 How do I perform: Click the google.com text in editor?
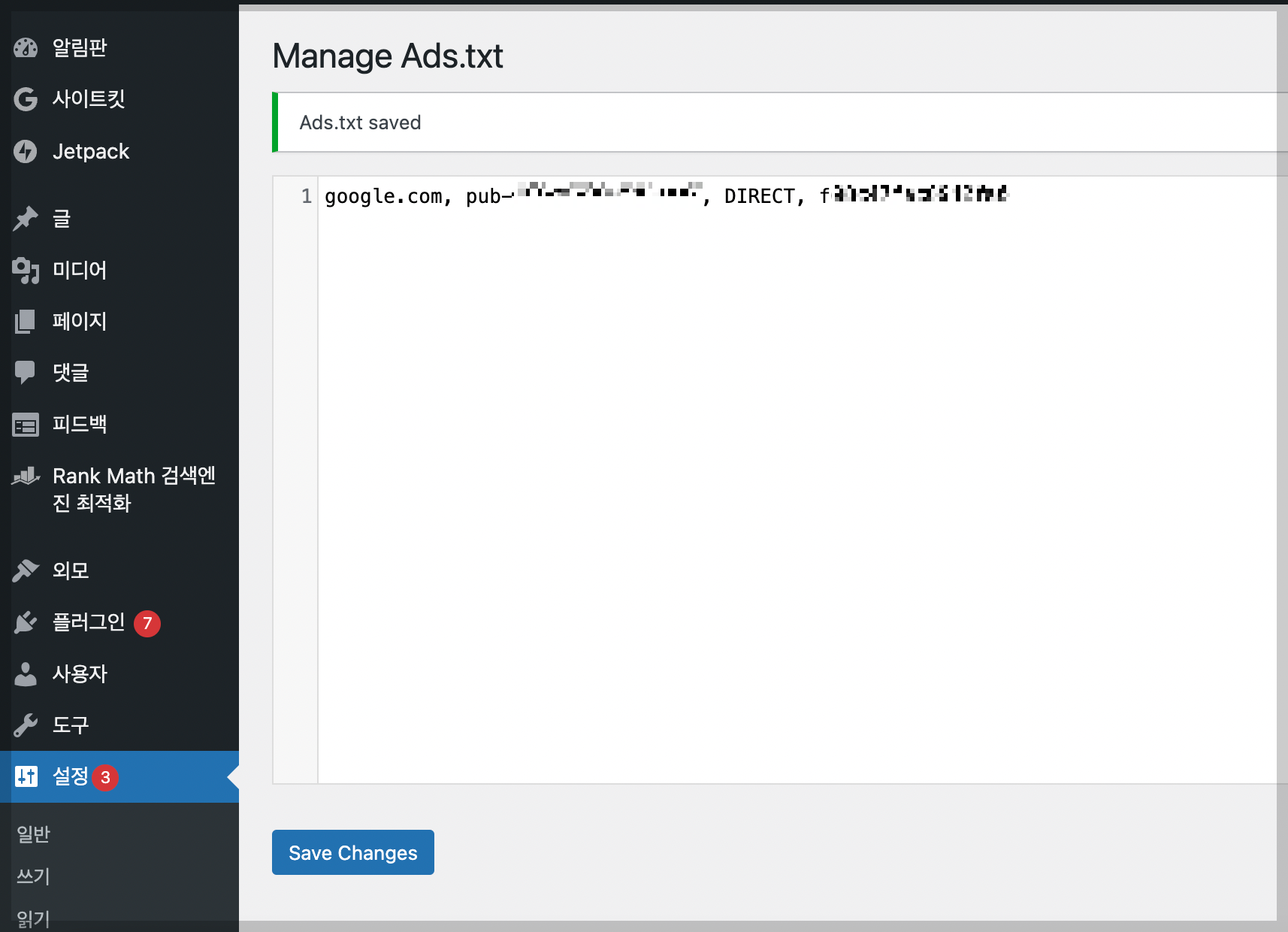383,197
